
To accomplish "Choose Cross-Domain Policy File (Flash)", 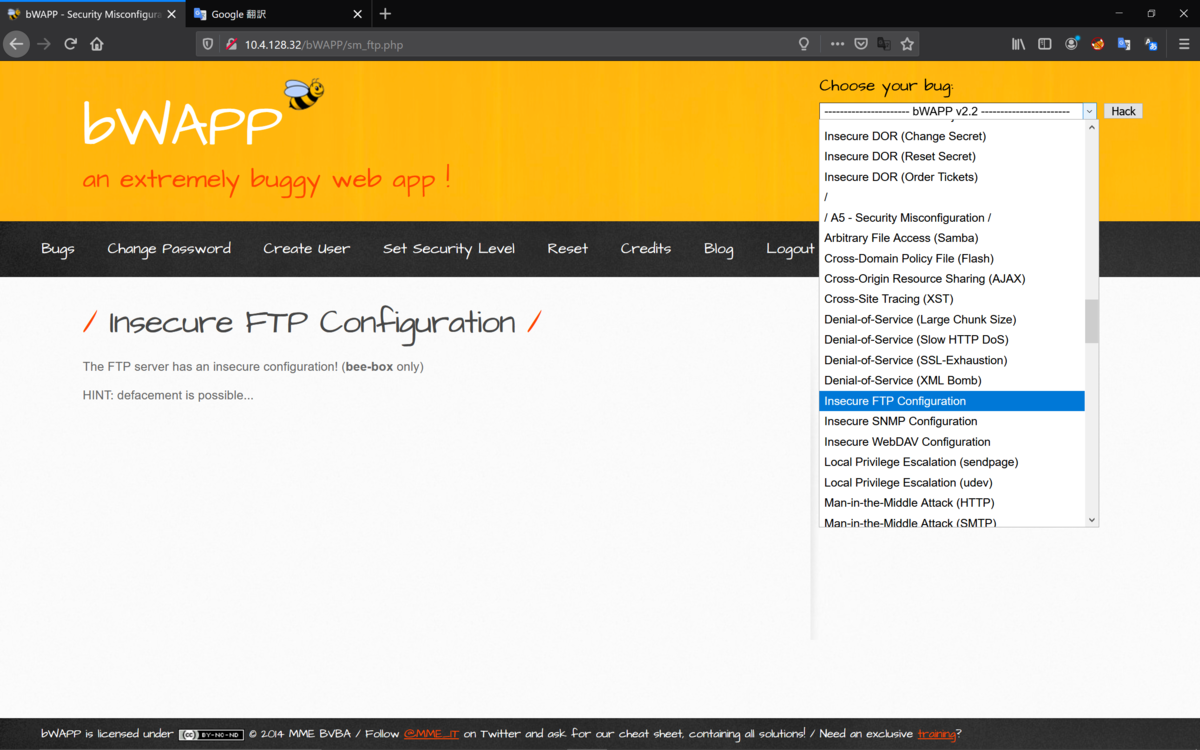I will tap(952, 258).
